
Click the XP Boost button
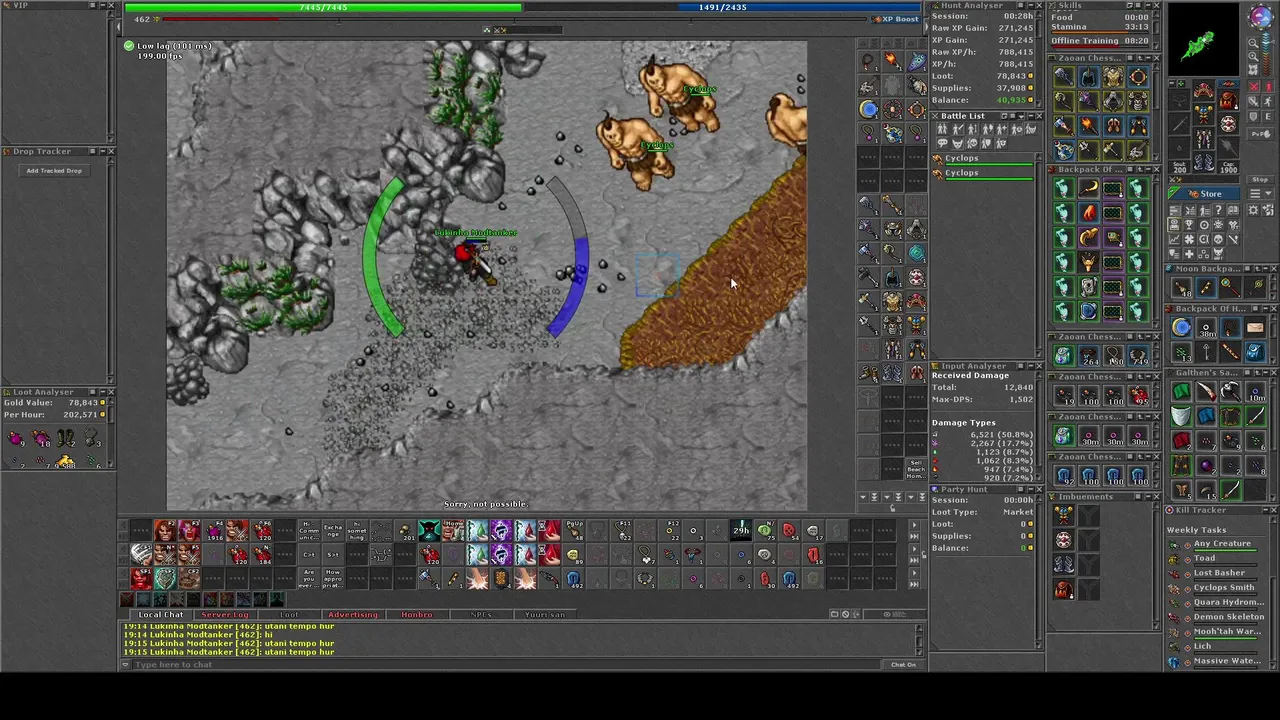click(x=898, y=19)
